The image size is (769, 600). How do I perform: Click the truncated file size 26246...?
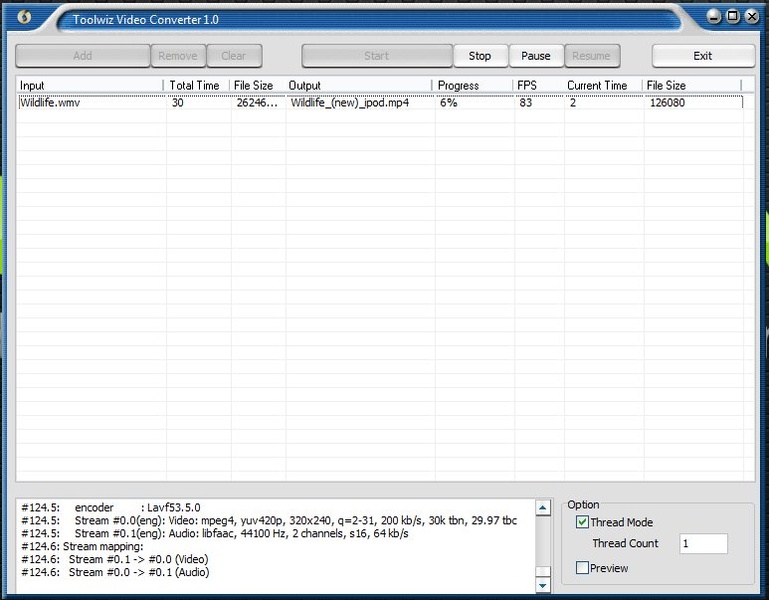tap(257, 103)
